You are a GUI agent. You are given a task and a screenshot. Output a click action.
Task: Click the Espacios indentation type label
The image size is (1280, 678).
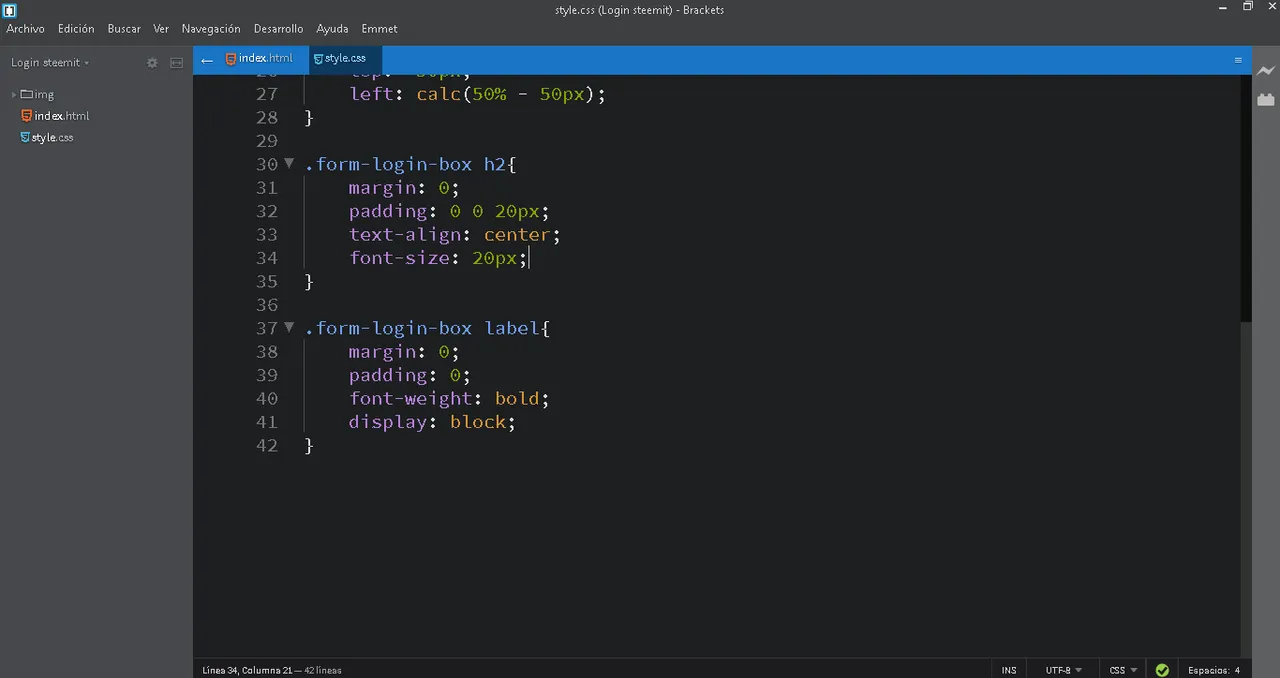1209,670
